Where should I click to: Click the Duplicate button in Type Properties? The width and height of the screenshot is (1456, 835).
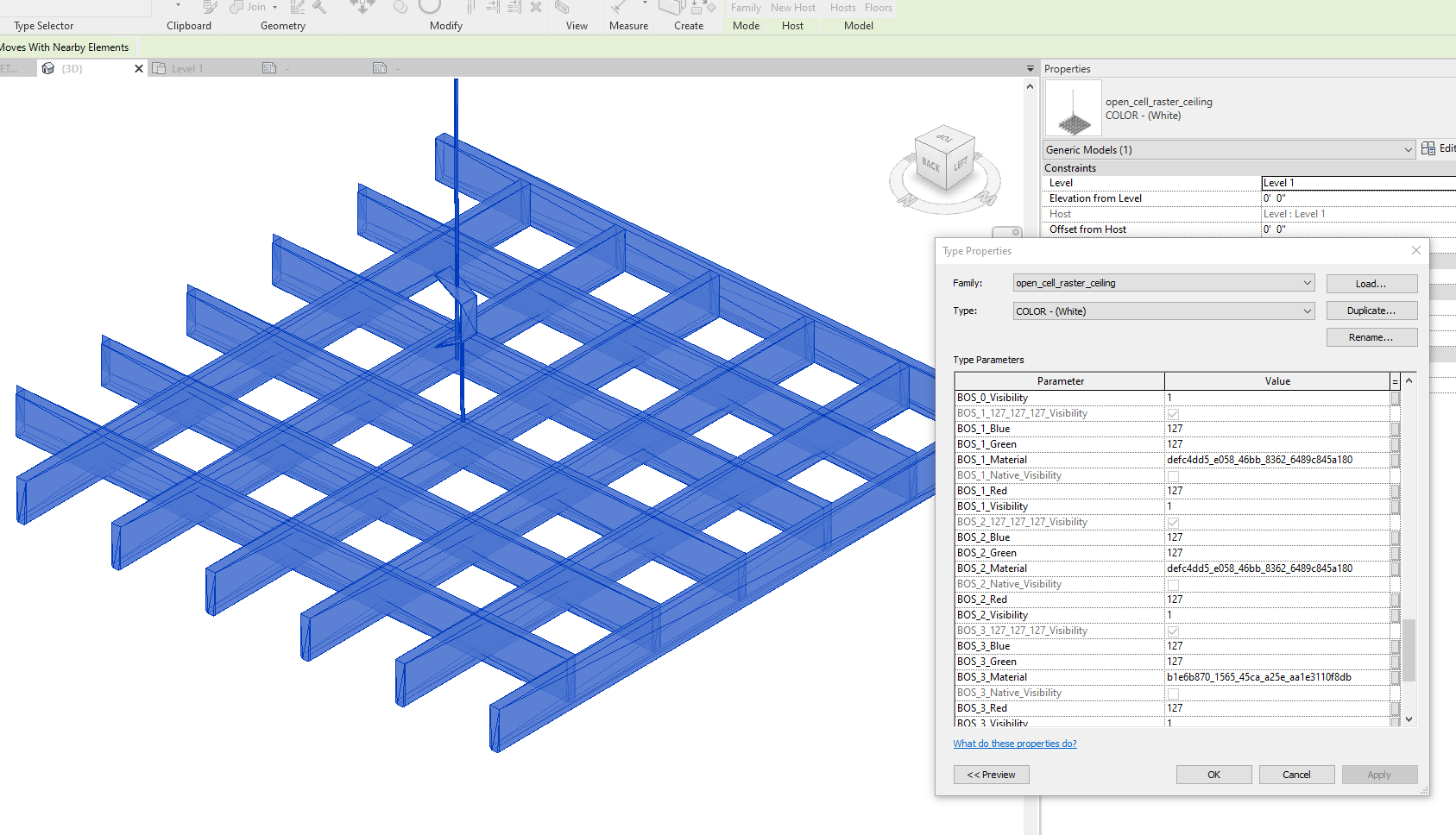pos(1371,310)
